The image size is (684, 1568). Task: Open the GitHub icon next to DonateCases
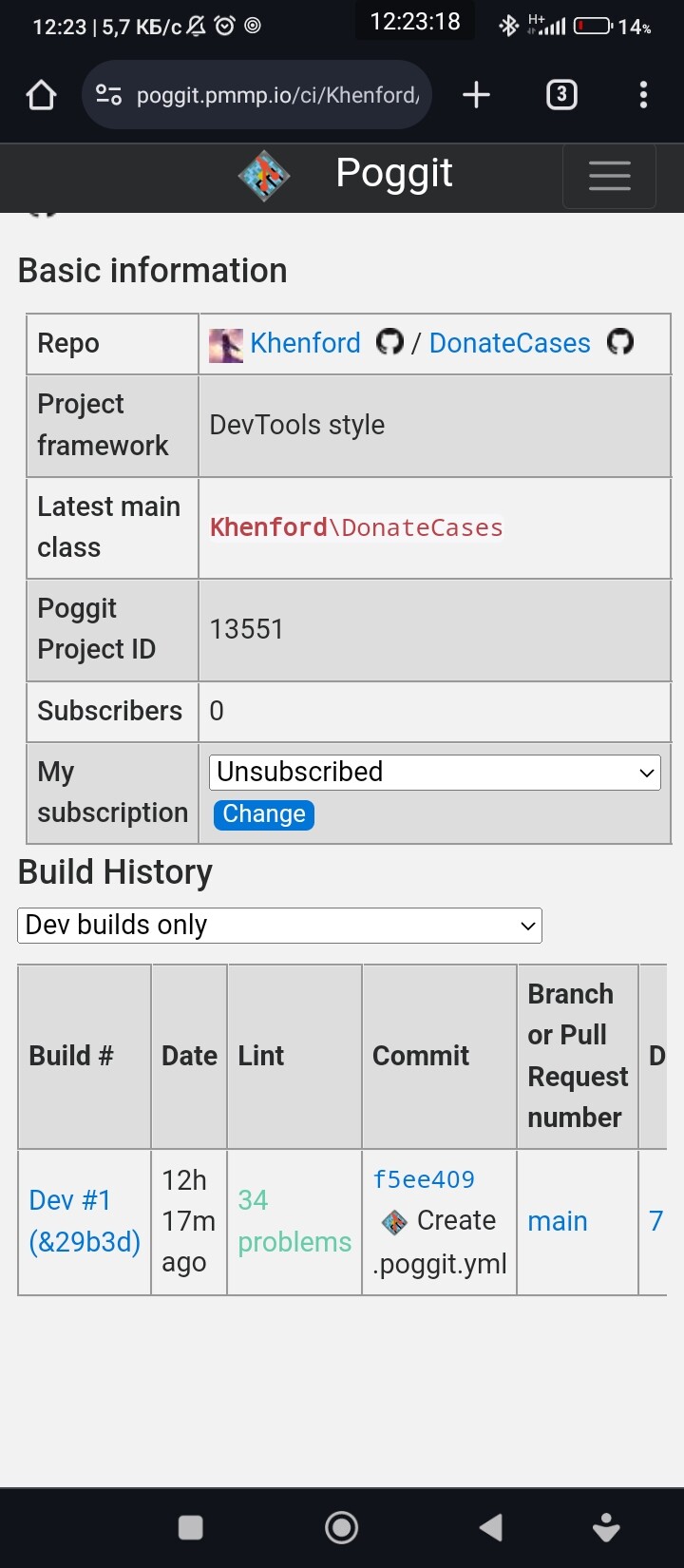point(620,342)
